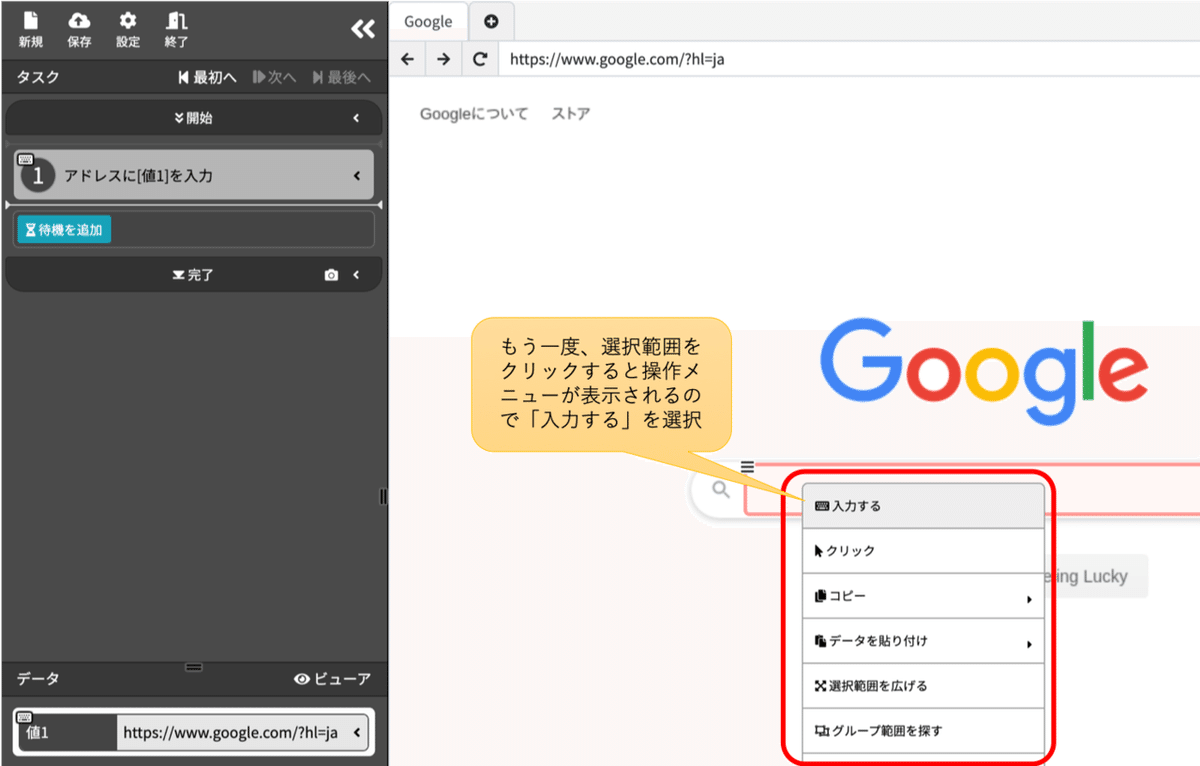
Task: Click the 保存 (save) icon
Action: (79, 20)
